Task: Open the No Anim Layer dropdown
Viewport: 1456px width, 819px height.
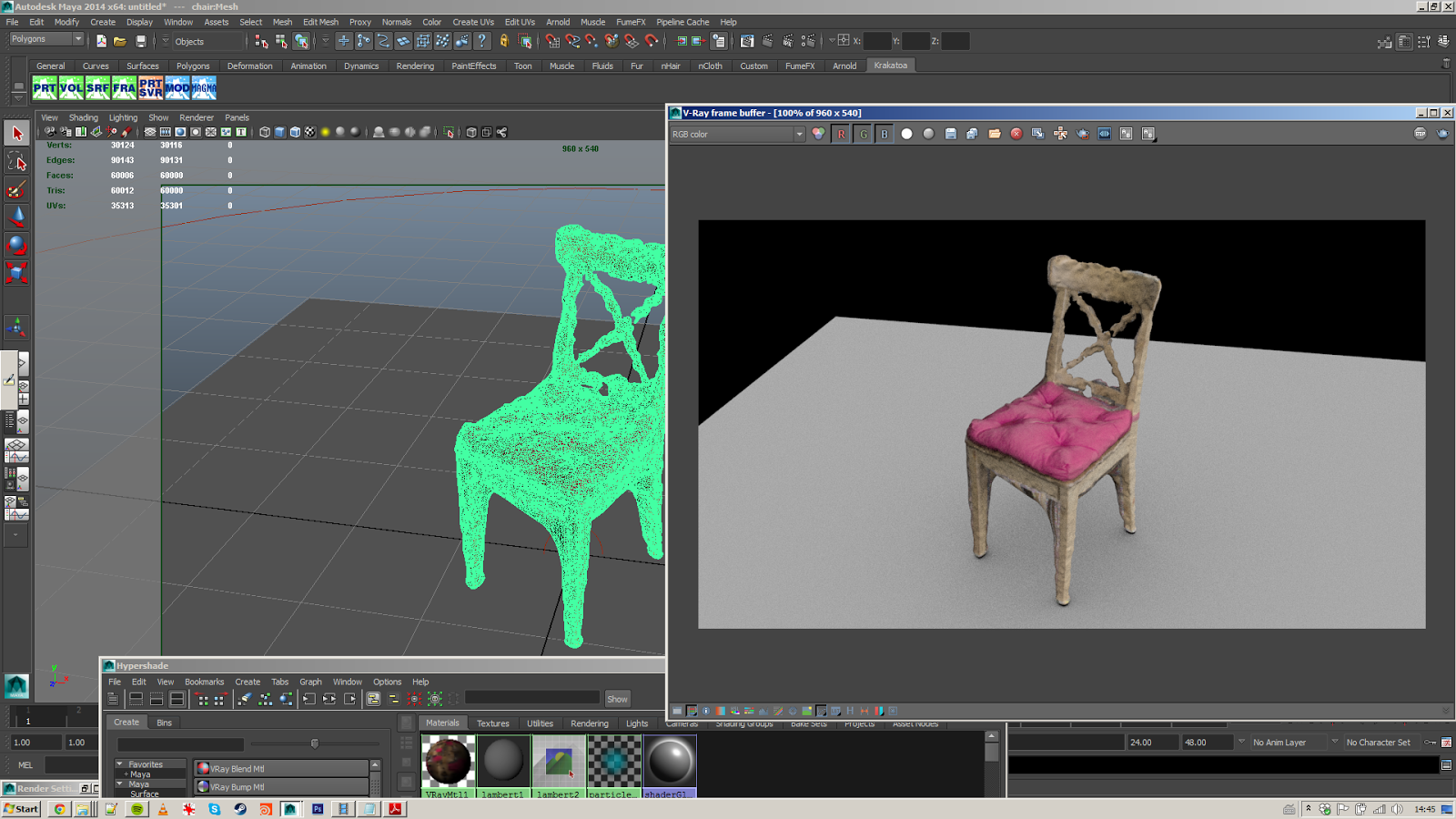Action: coord(1289,743)
